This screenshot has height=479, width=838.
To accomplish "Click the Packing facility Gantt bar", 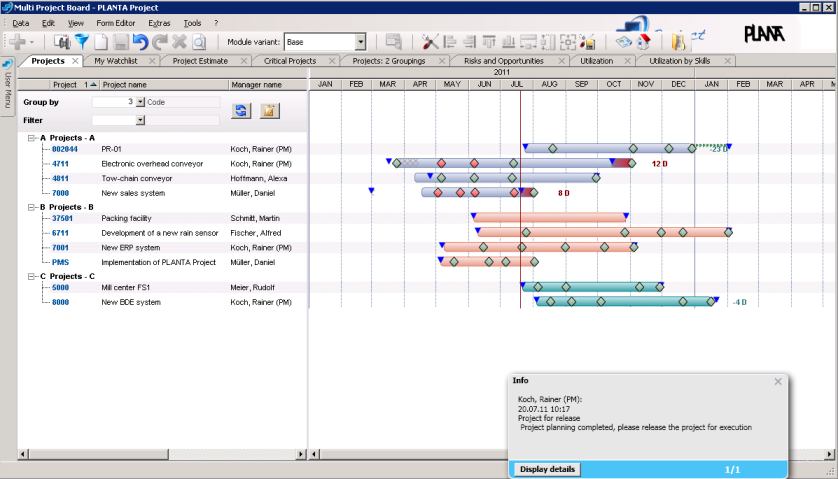I will [550, 217].
